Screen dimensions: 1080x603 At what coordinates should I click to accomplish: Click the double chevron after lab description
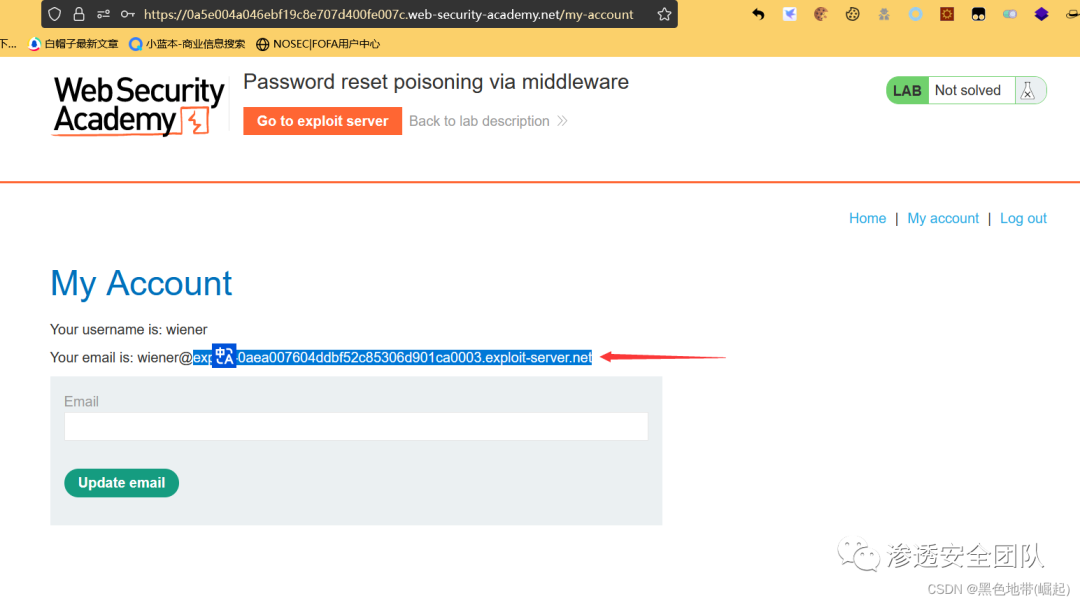[562, 121]
